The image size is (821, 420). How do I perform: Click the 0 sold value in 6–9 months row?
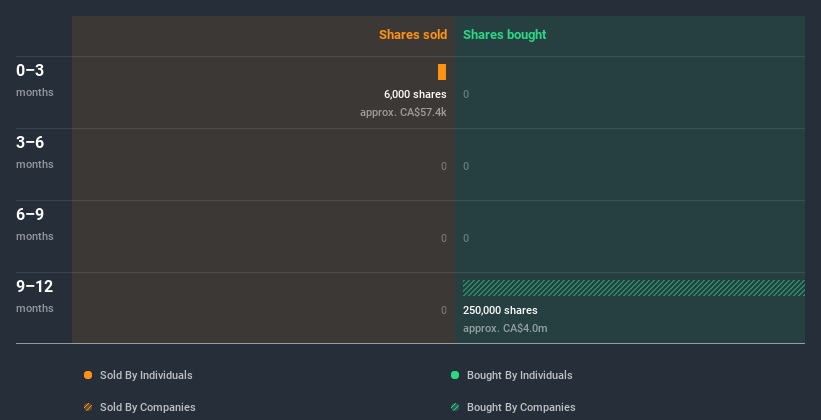click(x=444, y=238)
